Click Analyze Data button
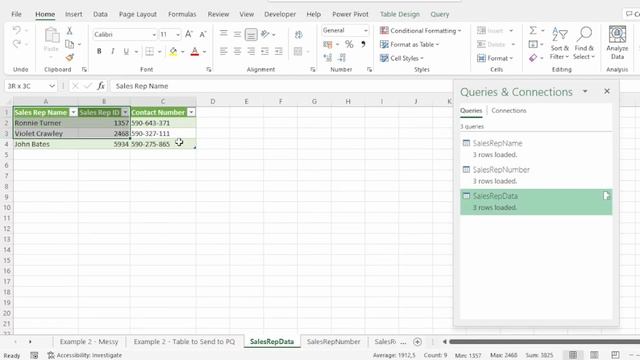The height and width of the screenshot is (360, 640). tap(617, 43)
